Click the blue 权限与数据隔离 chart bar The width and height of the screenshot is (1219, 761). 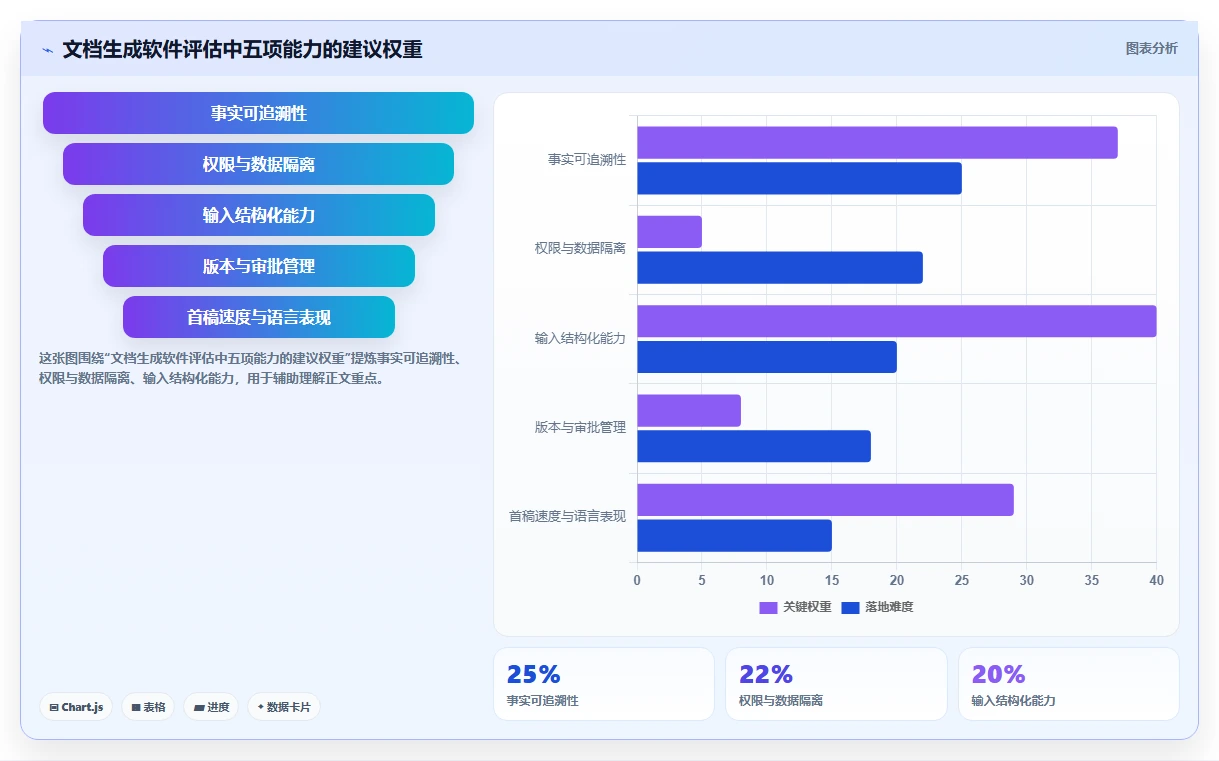tap(780, 268)
